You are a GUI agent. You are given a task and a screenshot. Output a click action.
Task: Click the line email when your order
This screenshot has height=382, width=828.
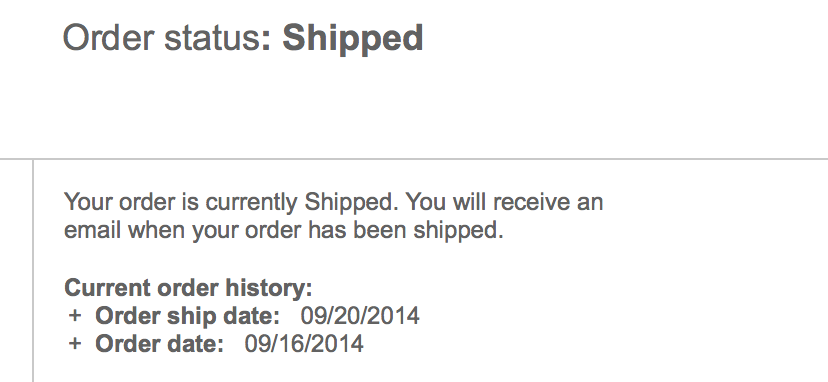(x=284, y=231)
